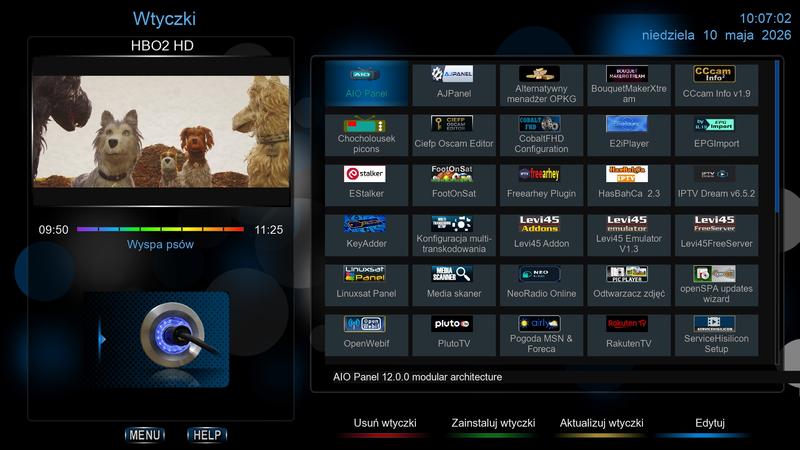Click the rainbow programme progress bar
This screenshot has width=800, height=450.
(160, 229)
